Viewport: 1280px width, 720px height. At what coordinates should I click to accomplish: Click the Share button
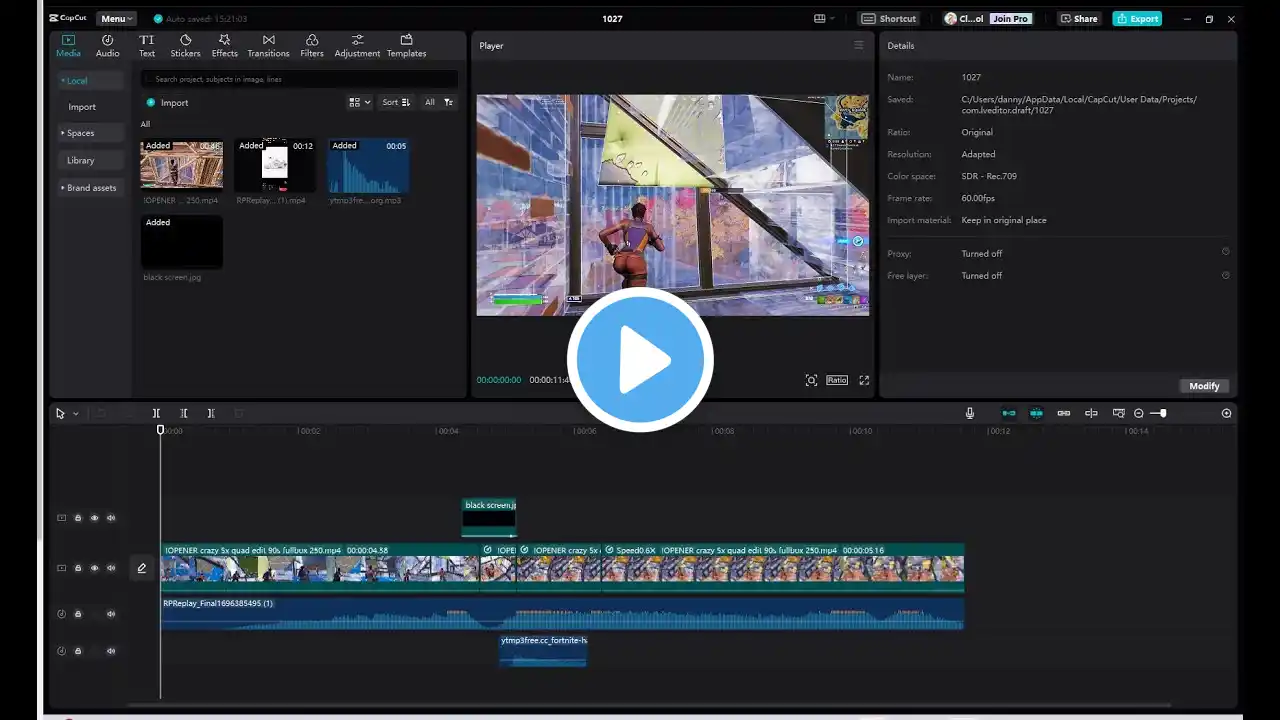(x=1079, y=18)
